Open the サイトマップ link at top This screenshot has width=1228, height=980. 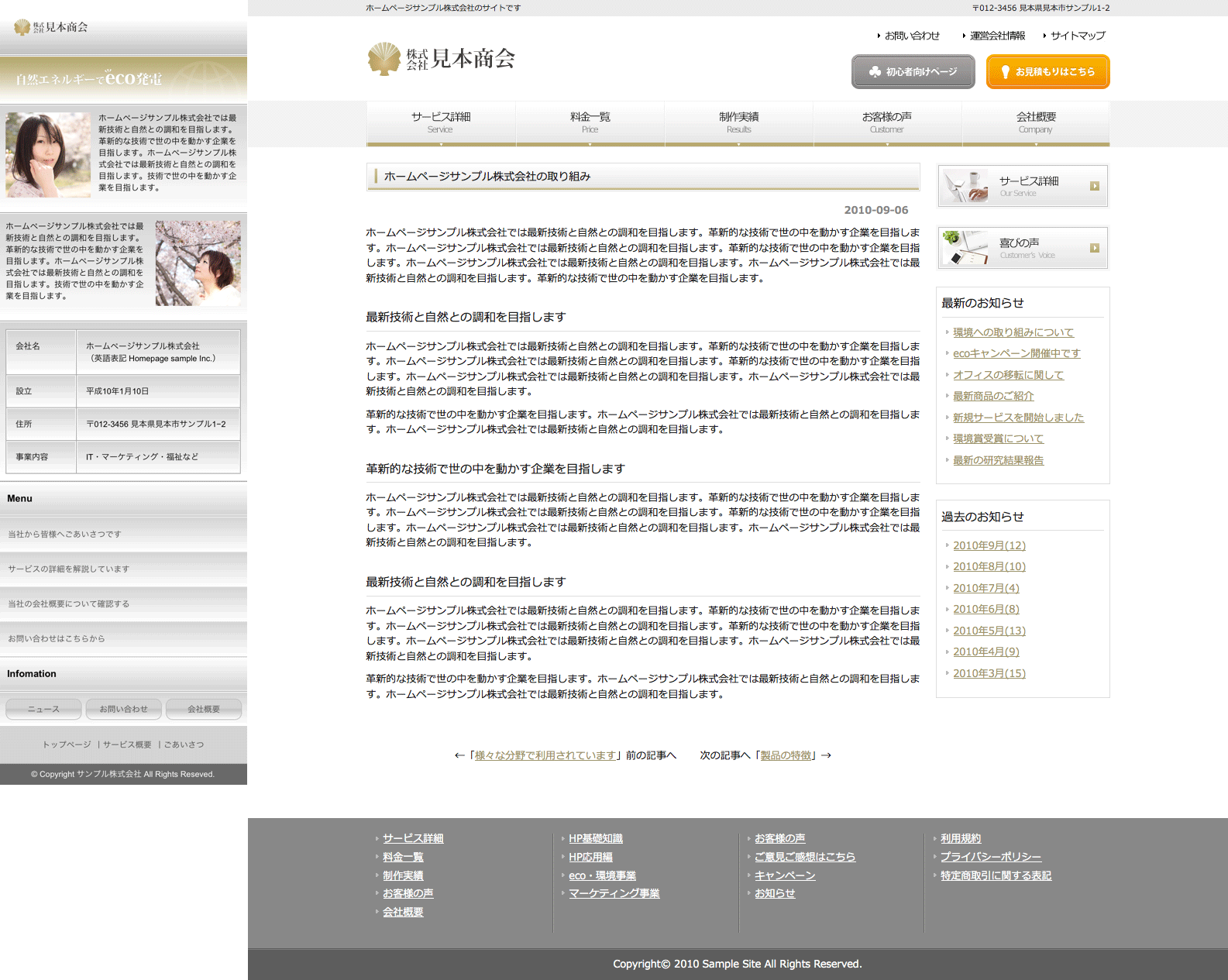(x=1077, y=36)
